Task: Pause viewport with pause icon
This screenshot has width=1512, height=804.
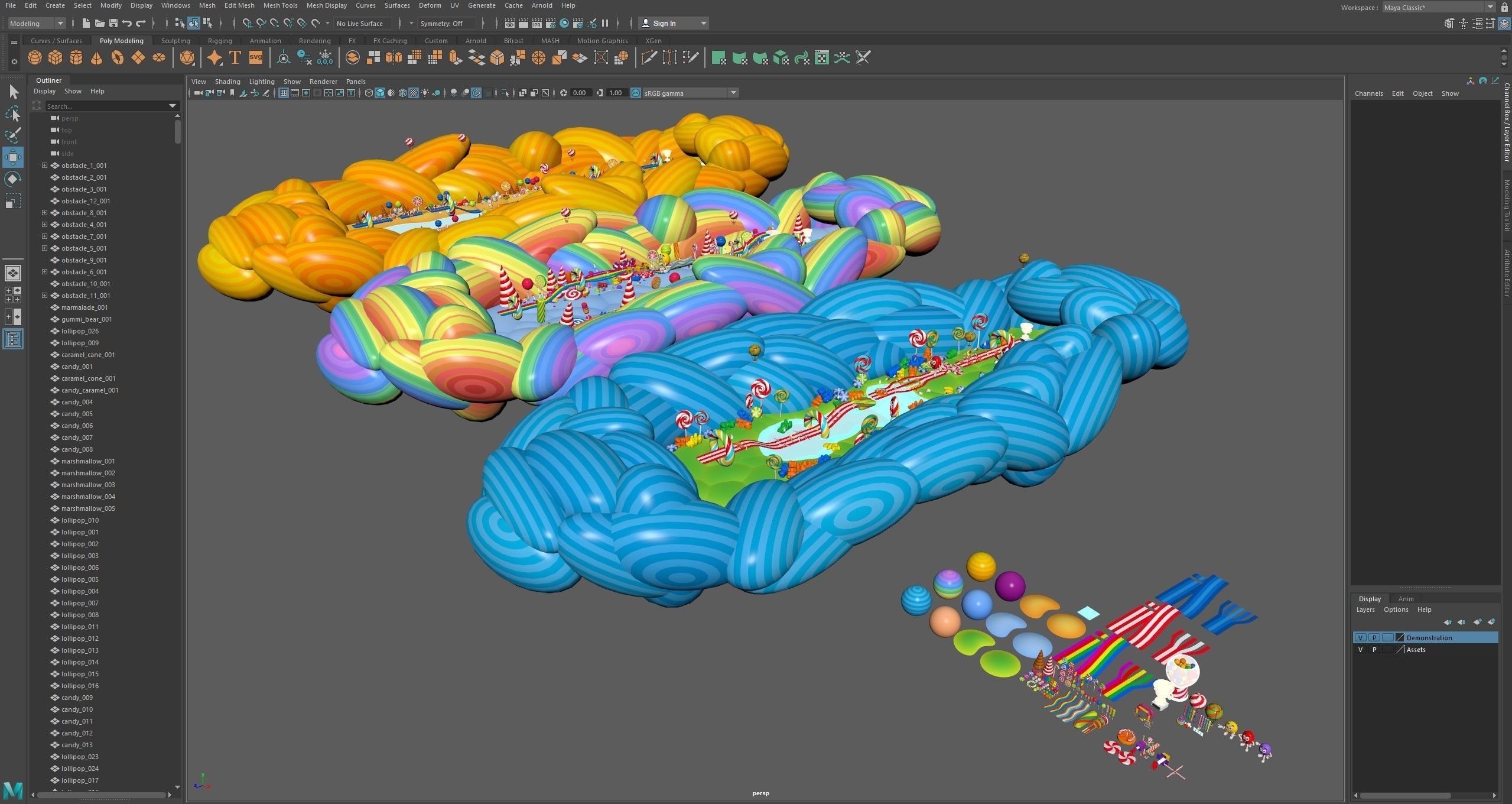Action: point(605,23)
